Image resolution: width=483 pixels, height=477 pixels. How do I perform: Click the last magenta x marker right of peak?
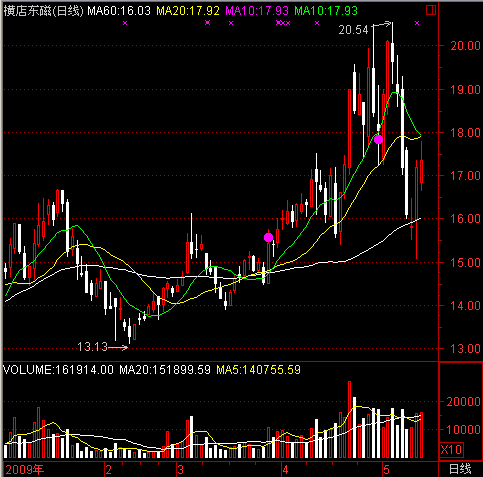(417, 23)
